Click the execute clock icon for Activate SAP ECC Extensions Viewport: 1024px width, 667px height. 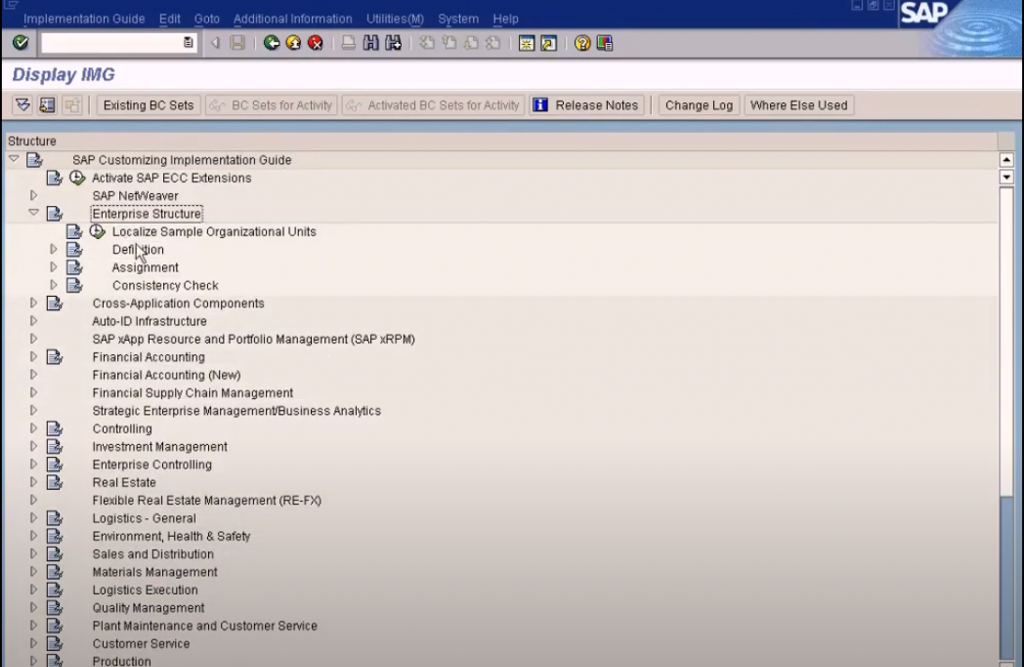click(x=77, y=178)
